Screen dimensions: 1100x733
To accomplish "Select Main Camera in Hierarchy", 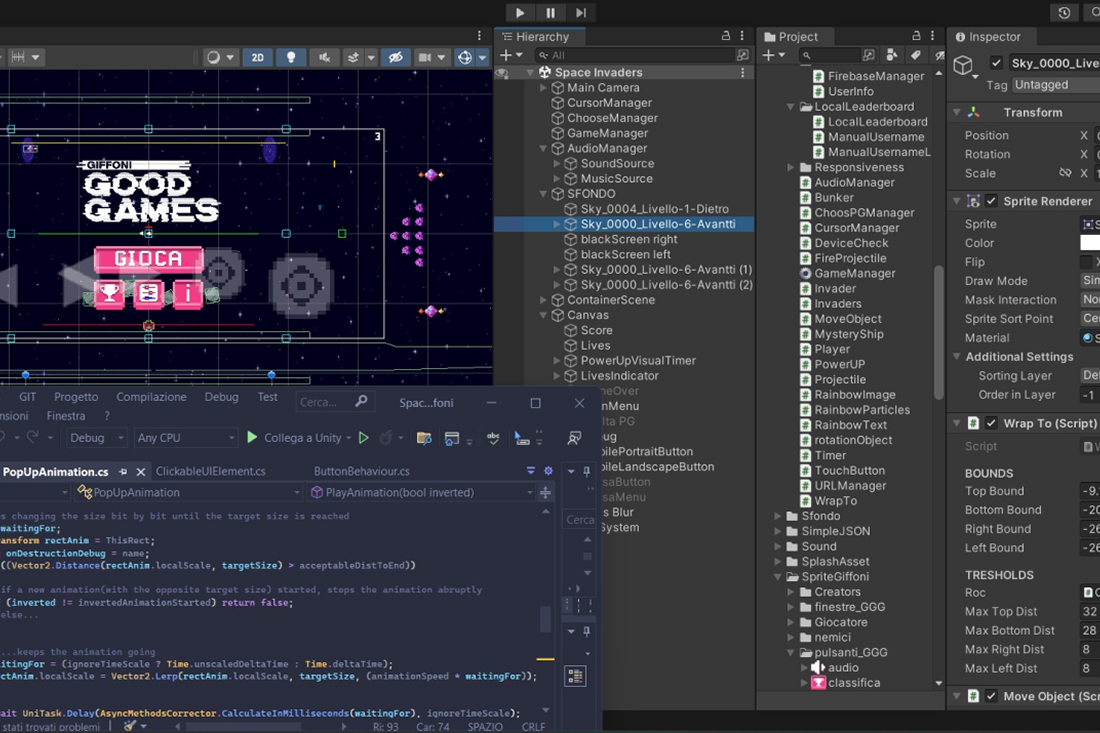I will point(603,88).
